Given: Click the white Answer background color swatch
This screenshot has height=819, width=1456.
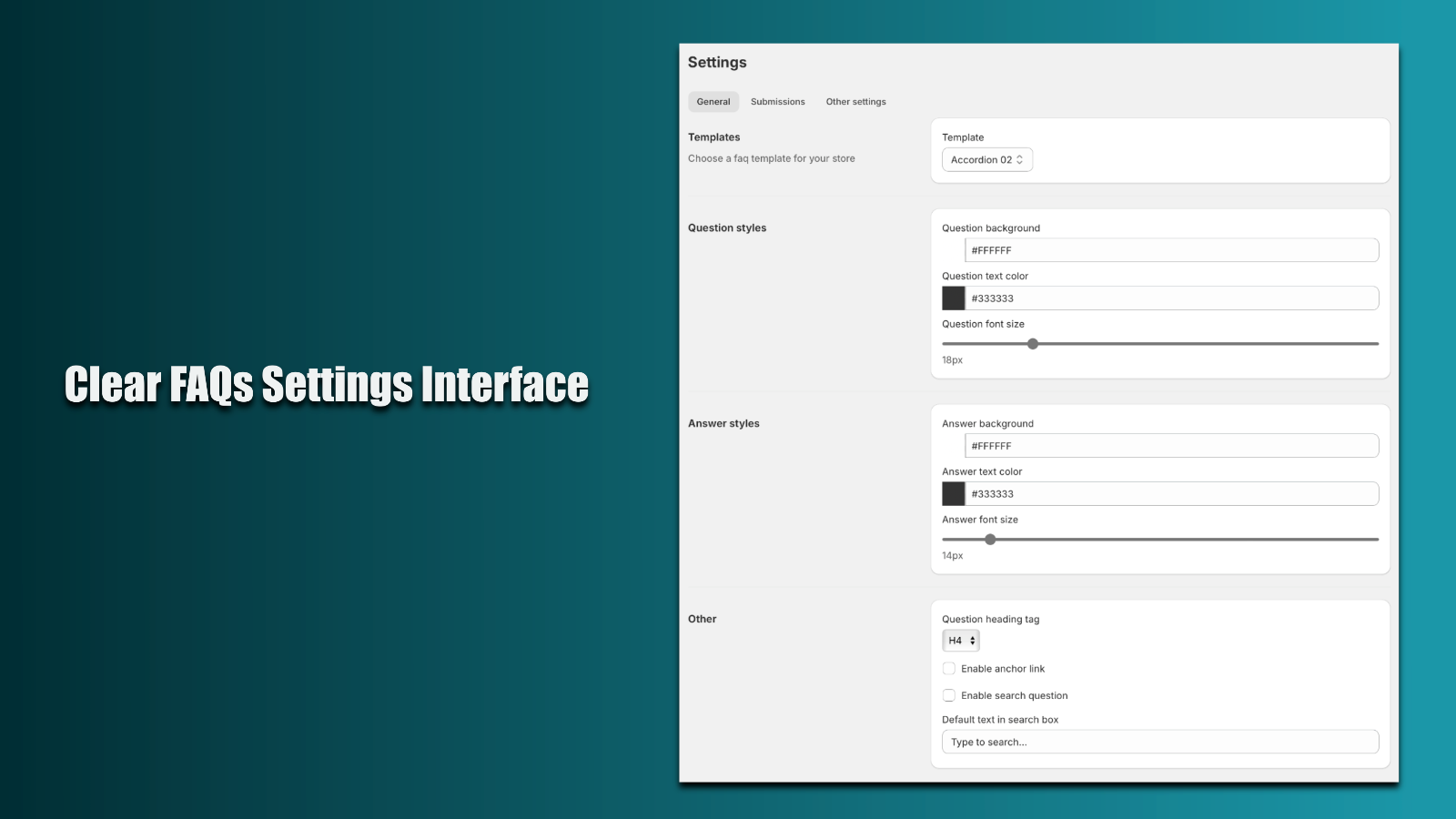Looking at the screenshot, I should point(953,446).
